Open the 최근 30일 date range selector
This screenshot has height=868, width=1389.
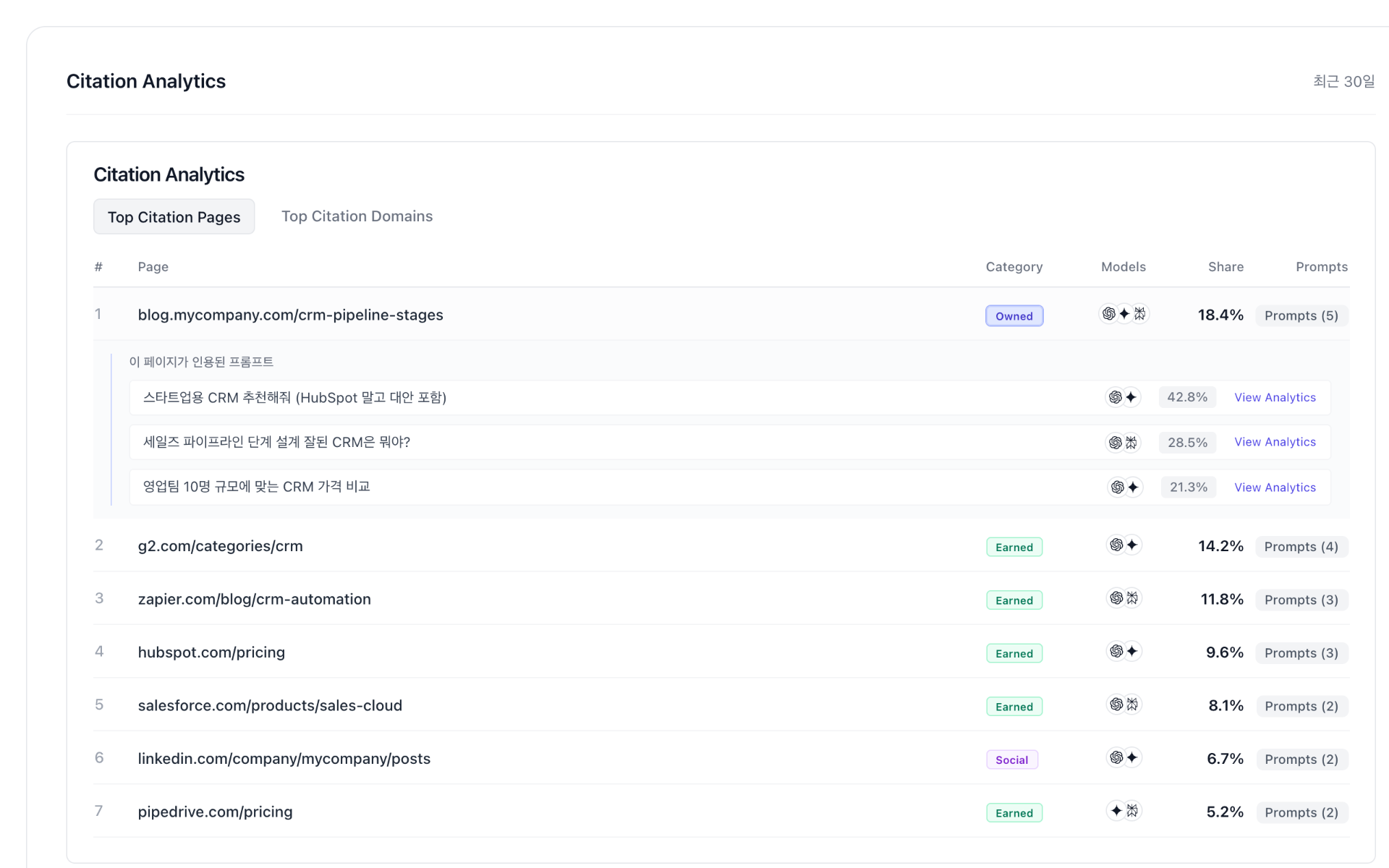(1343, 81)
